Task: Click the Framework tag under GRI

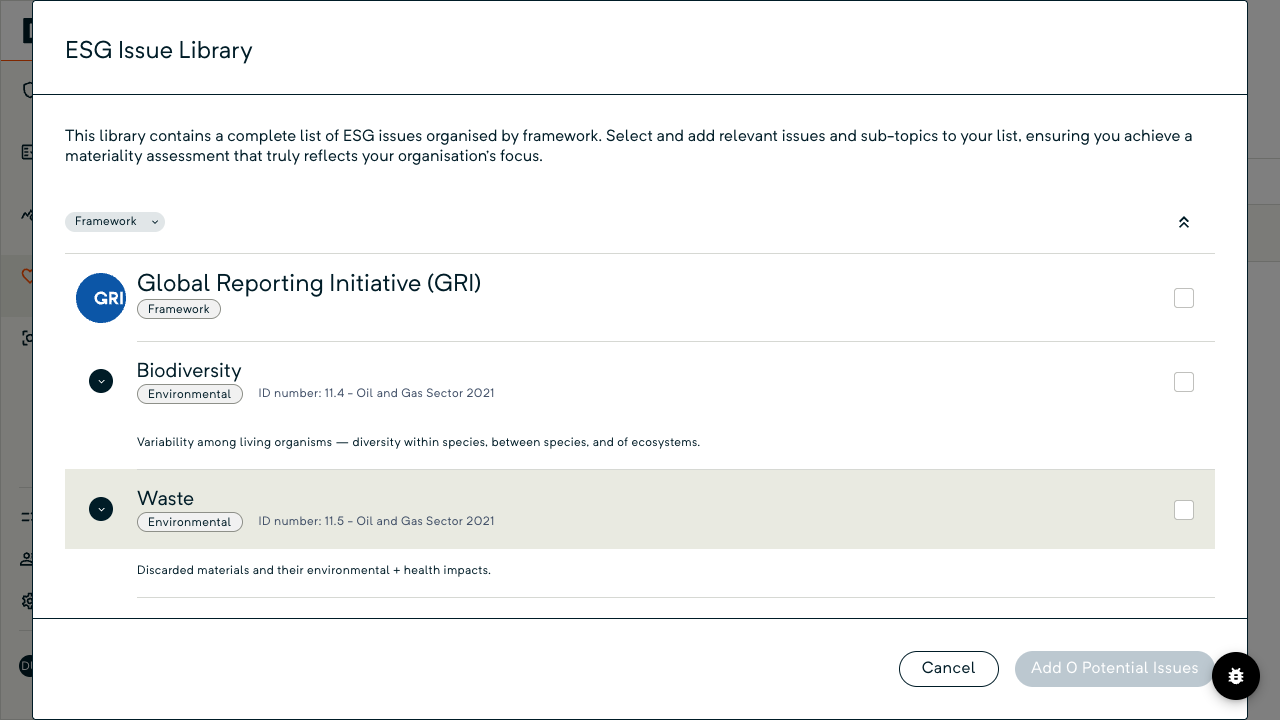Action: tap(179, 309)
